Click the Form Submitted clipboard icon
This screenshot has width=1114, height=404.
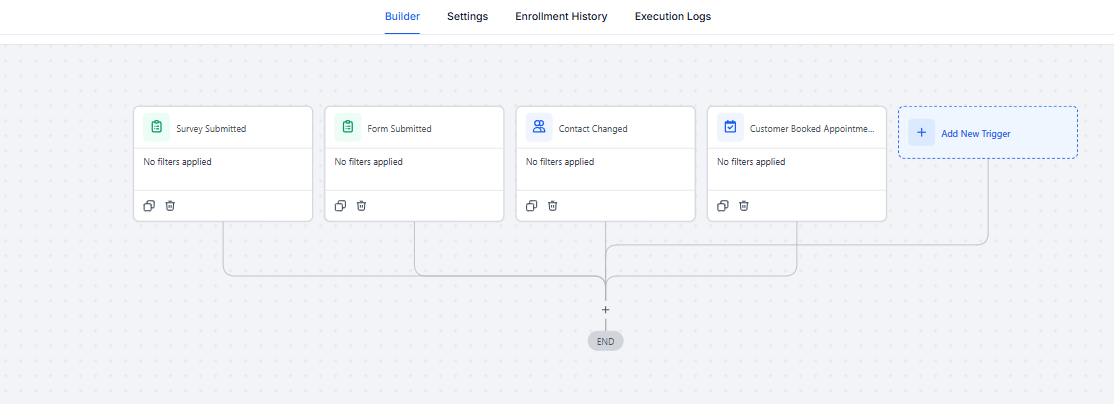point(347,127)
